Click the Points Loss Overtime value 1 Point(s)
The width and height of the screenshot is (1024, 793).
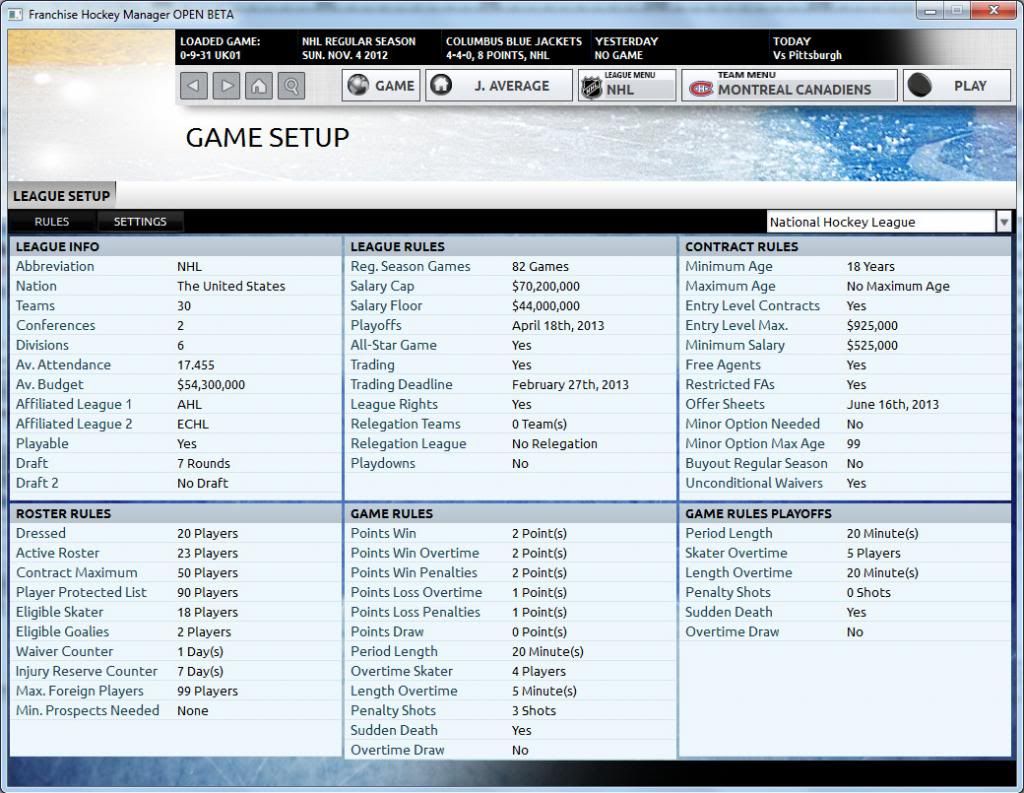tap(539, 592)
